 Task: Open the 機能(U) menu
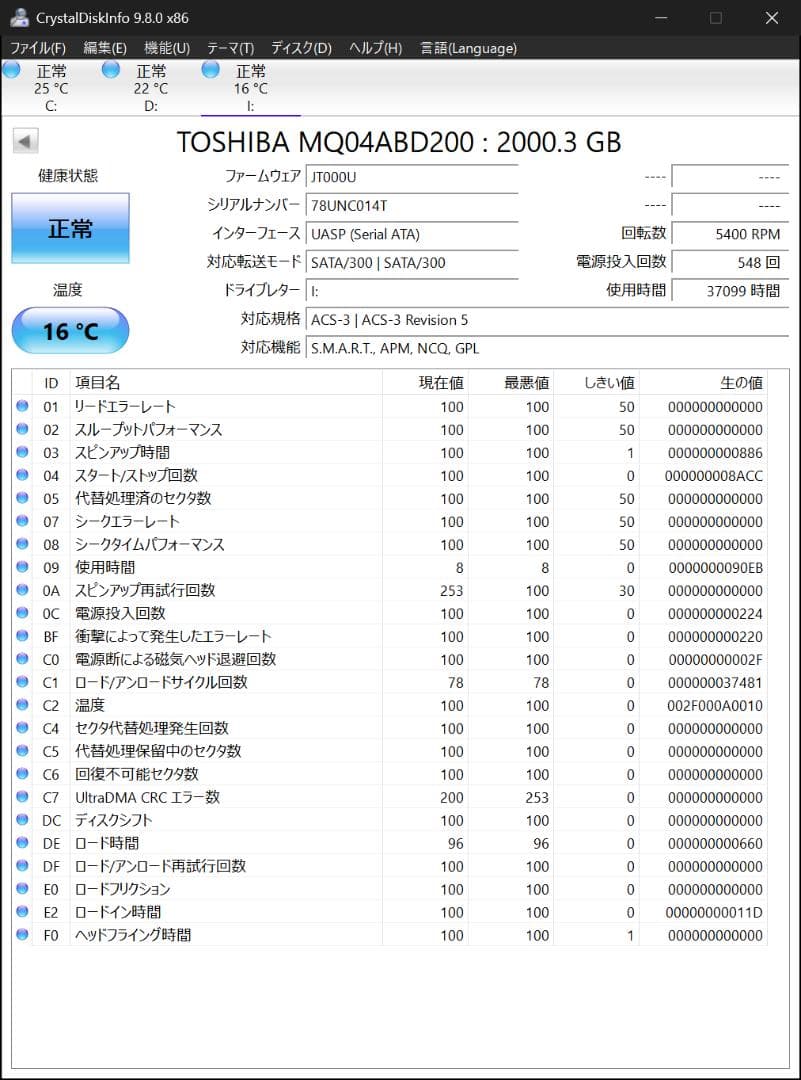click(x=167, y=48)
